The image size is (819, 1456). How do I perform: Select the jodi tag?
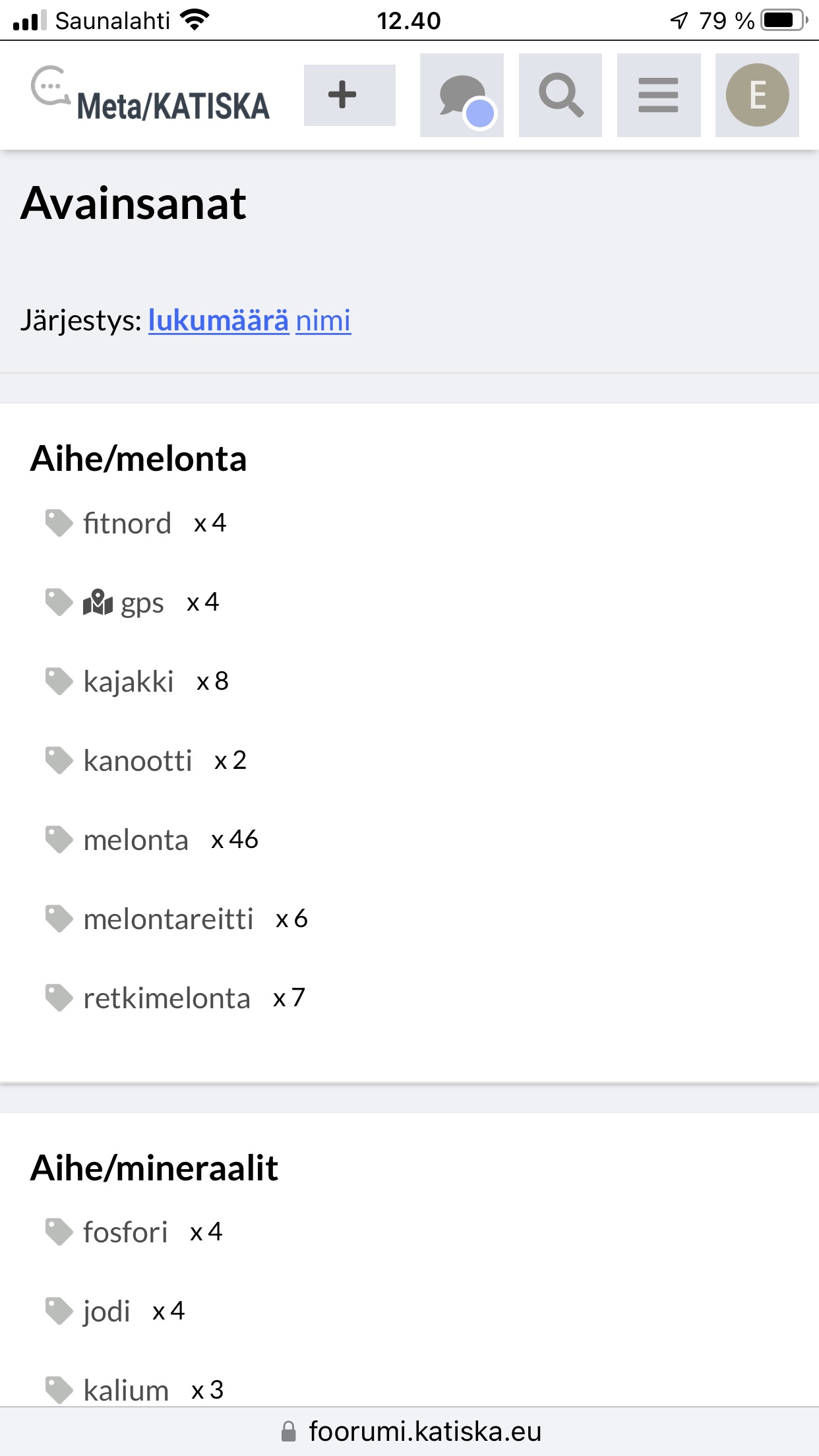click(107, 1312)
